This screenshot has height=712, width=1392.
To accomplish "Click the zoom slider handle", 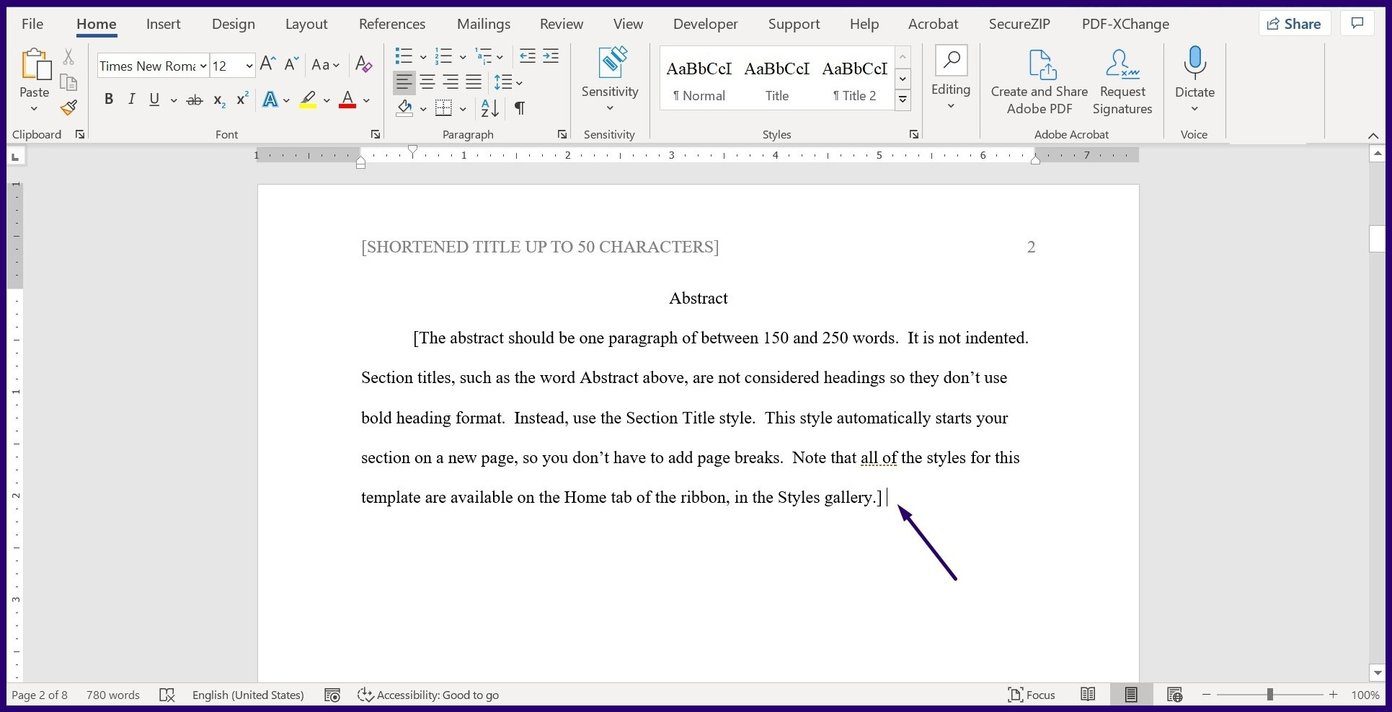I will (x=1270, y=695).
